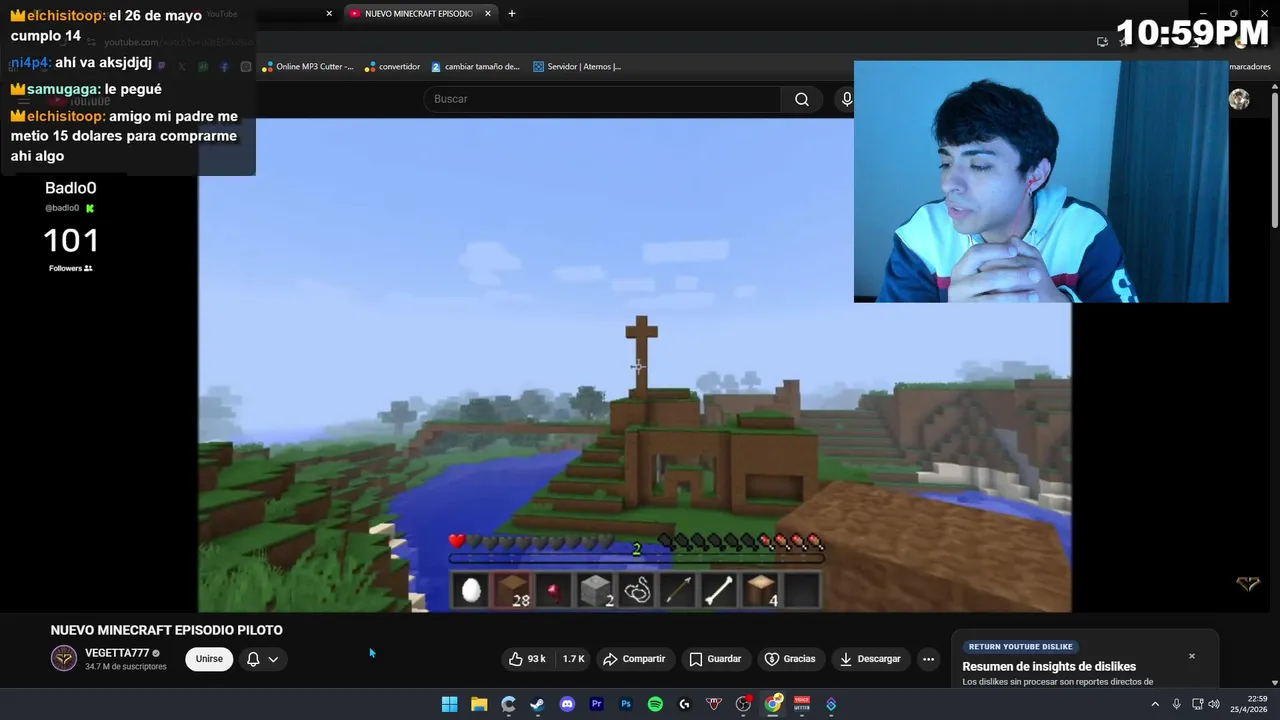Open the 22:59 clock and date
The image size is (1280, 720).
tap(1249, 704)
